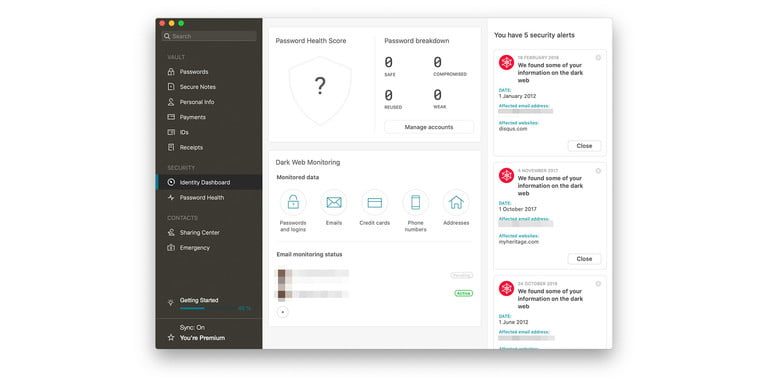Screen dimensions: 768x384
Task: Click the Passwords lock icon in sidebar
Action: pos(171,72)
